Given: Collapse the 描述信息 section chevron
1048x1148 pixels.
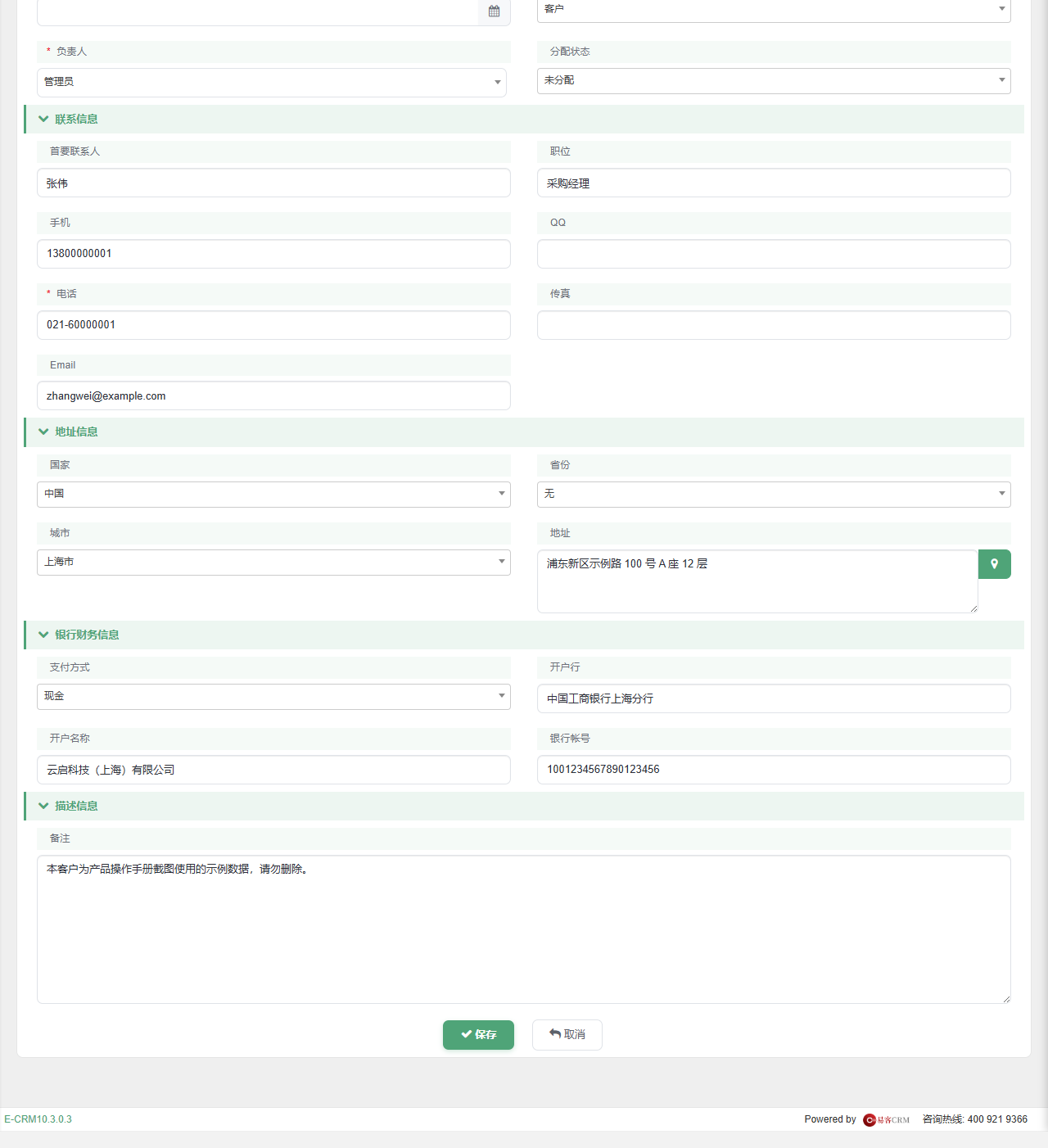Looking at the screenshot, I should (x=43, y=806).
